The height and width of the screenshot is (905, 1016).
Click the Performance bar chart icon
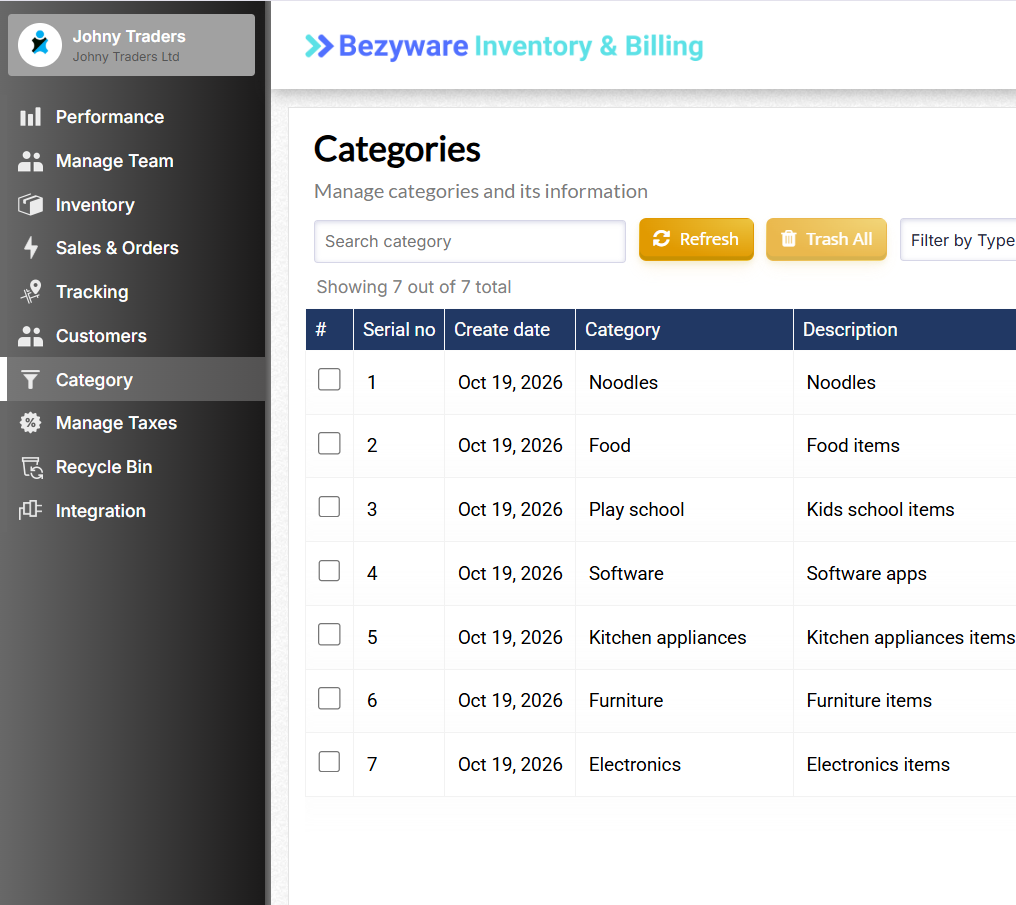click(x=30, y=117)
